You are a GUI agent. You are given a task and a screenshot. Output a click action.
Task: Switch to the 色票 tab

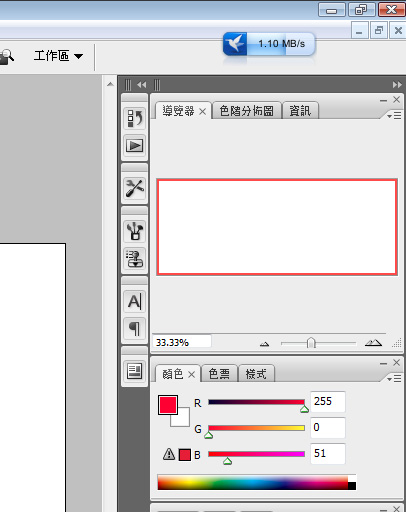[x=219, y=374]
